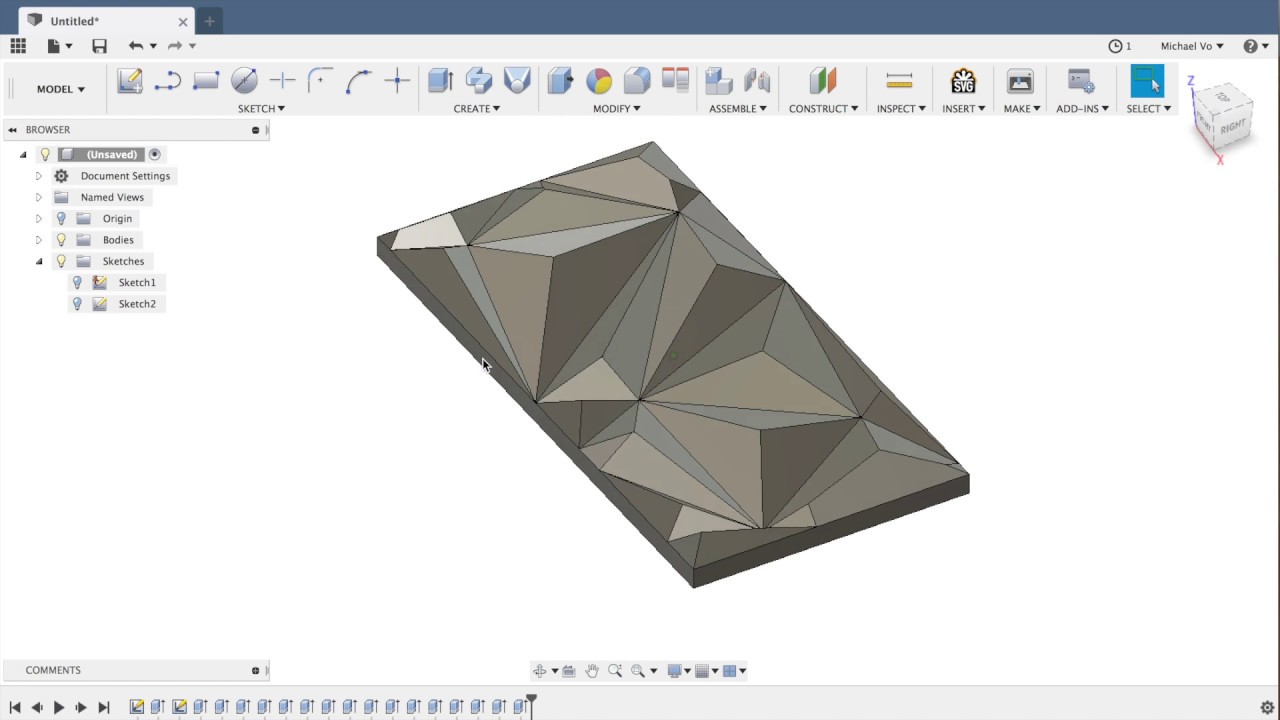Click the Look At navigation icon

(x=569, y=670)
